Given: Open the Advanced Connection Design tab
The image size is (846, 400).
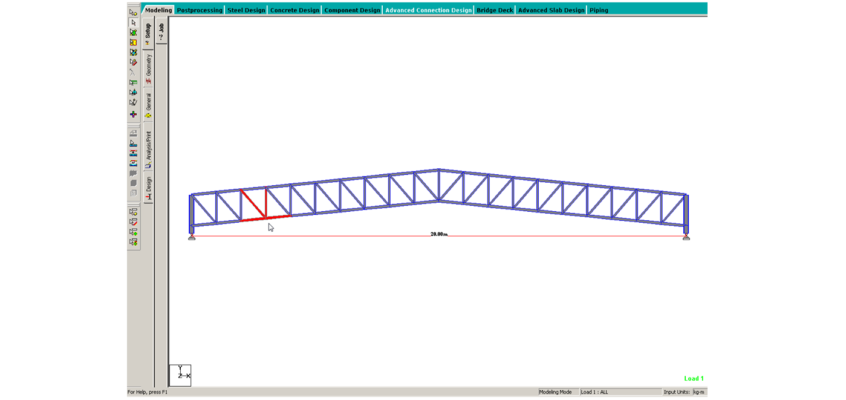Looking at the screenshot, I should (428, 10).
